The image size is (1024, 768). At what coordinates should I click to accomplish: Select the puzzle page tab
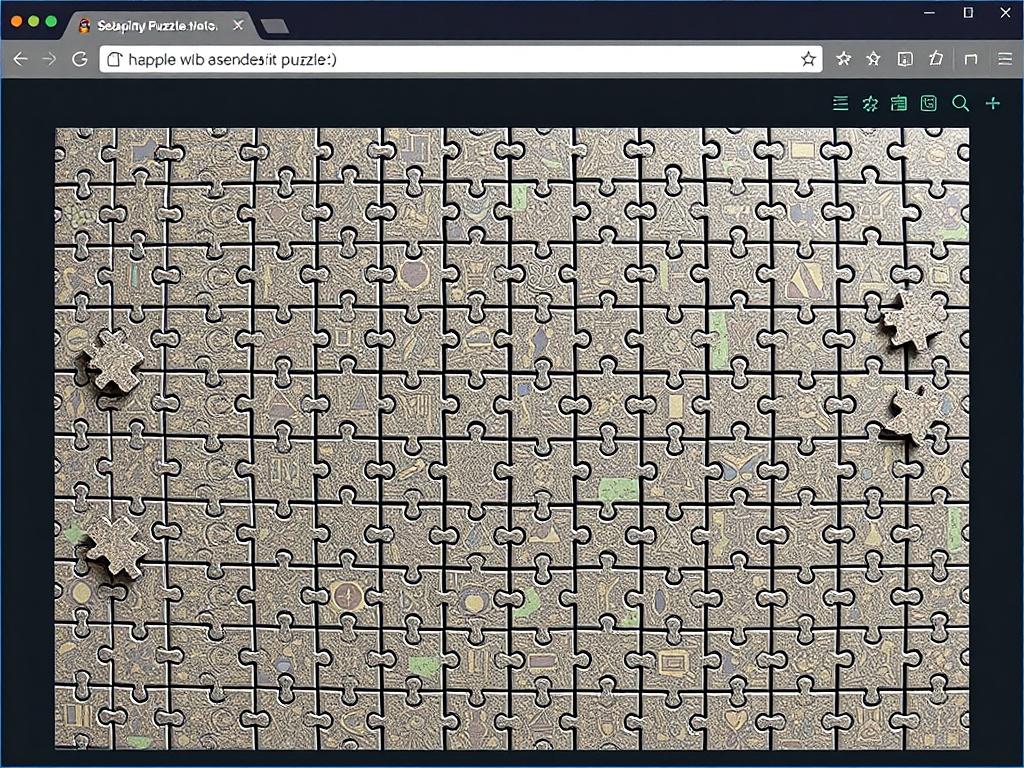[x=150, y=26]
